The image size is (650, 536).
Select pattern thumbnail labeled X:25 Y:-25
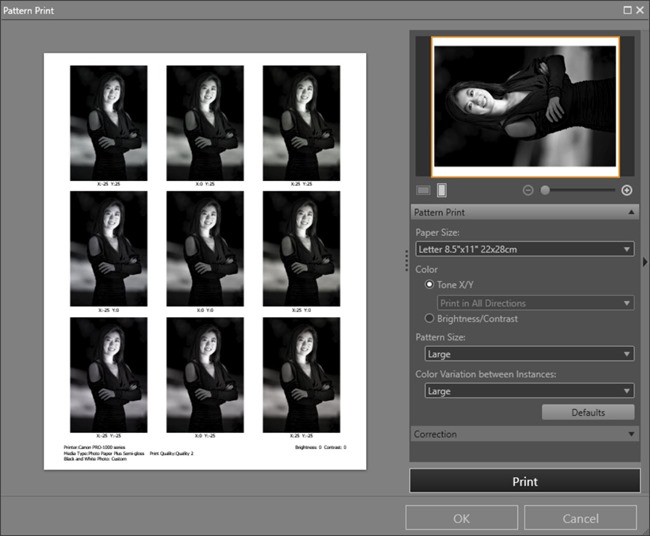pyautogui.click(x=301, y=375)
